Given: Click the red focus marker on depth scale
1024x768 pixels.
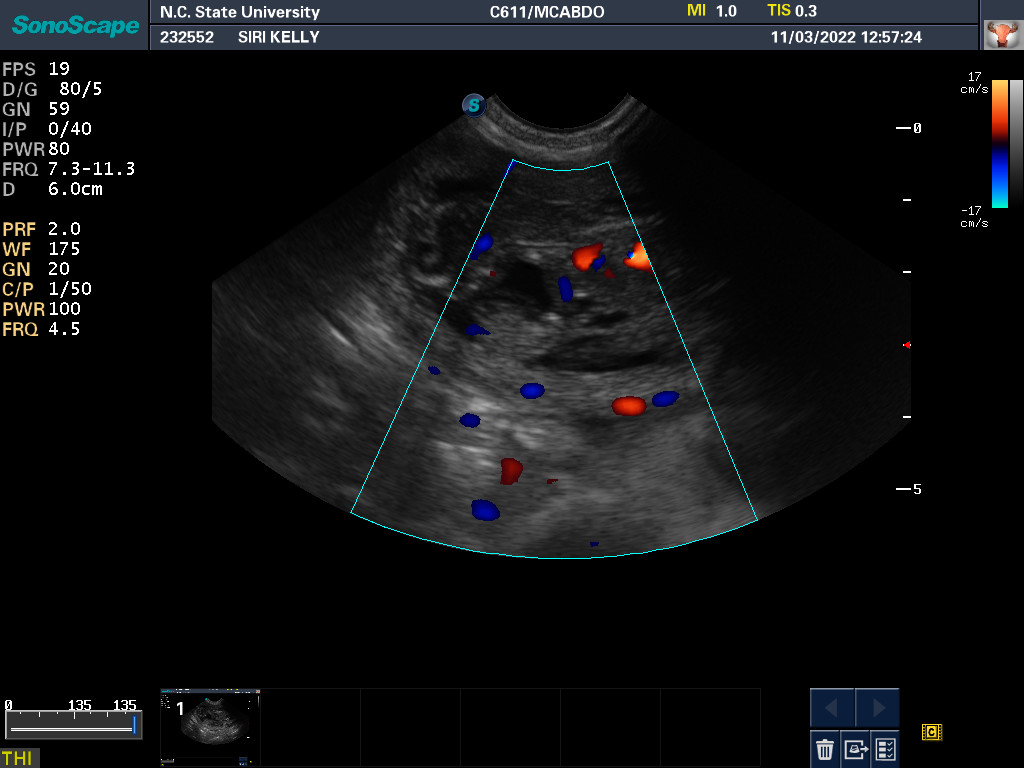Looking at the screenshot, I should tap(907, 345).
